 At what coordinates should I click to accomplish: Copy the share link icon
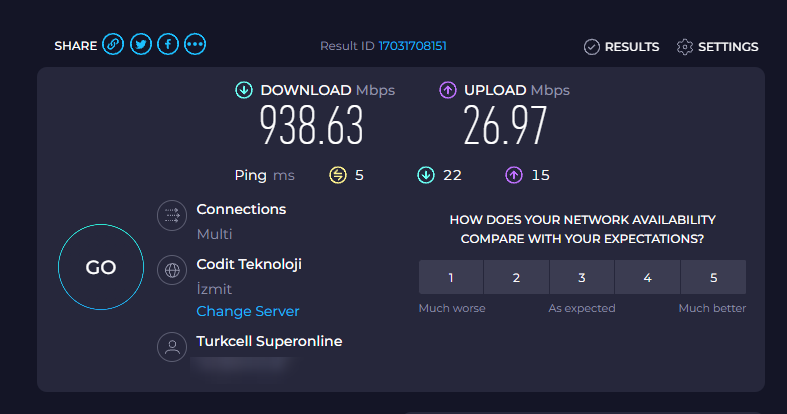click(113, 45)
